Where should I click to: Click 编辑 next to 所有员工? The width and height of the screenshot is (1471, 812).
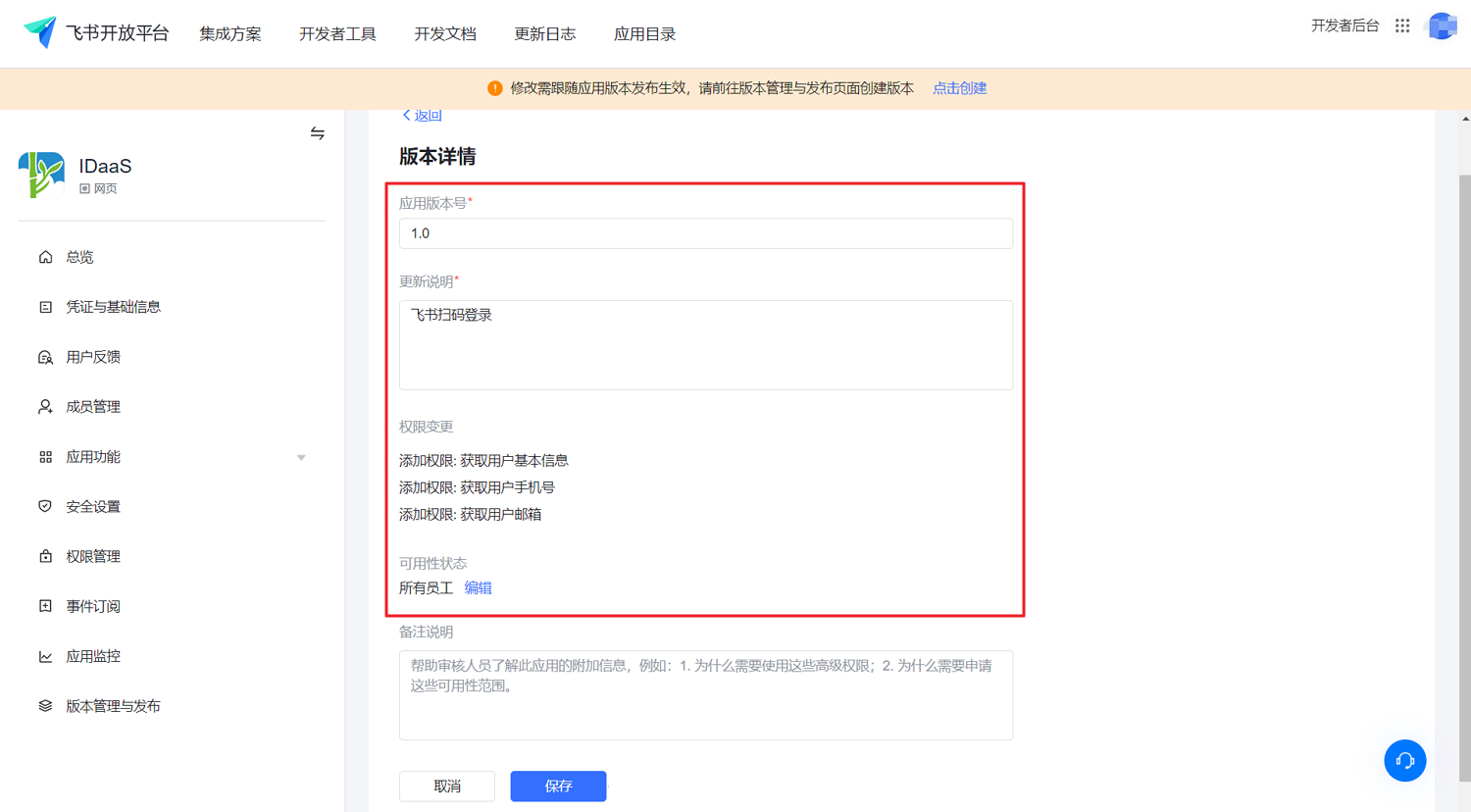478,587
